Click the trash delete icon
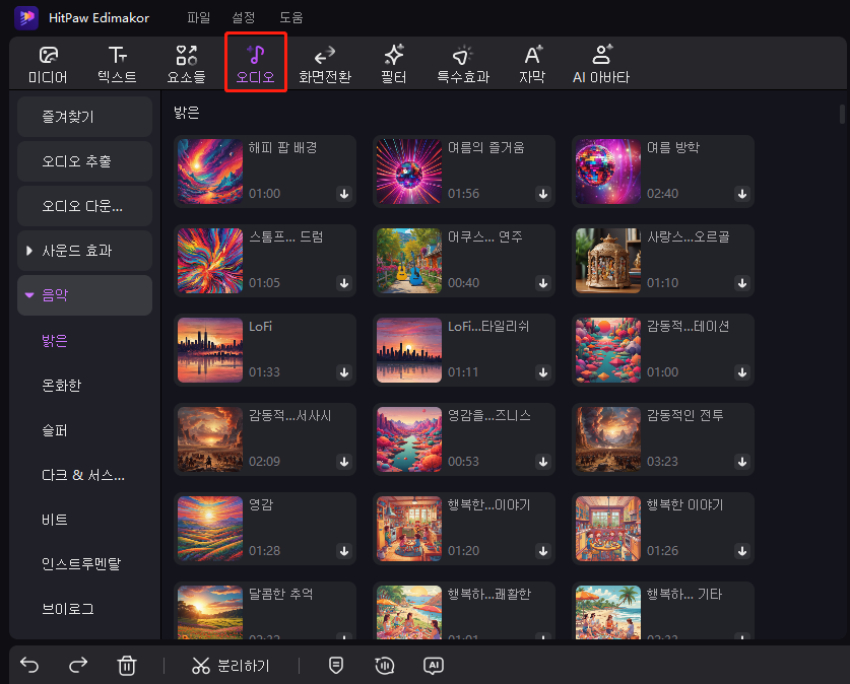 tap(127, 665)
